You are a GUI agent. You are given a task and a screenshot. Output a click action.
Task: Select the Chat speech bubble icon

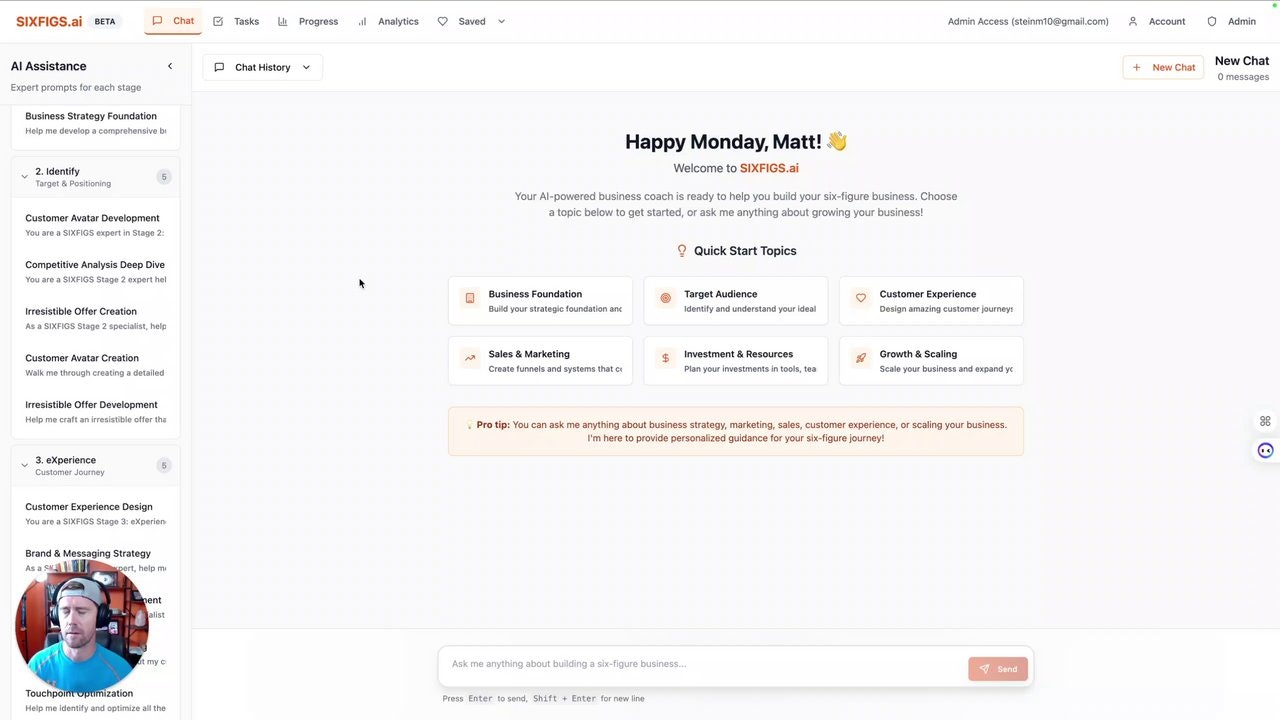(x=155, y=20)
